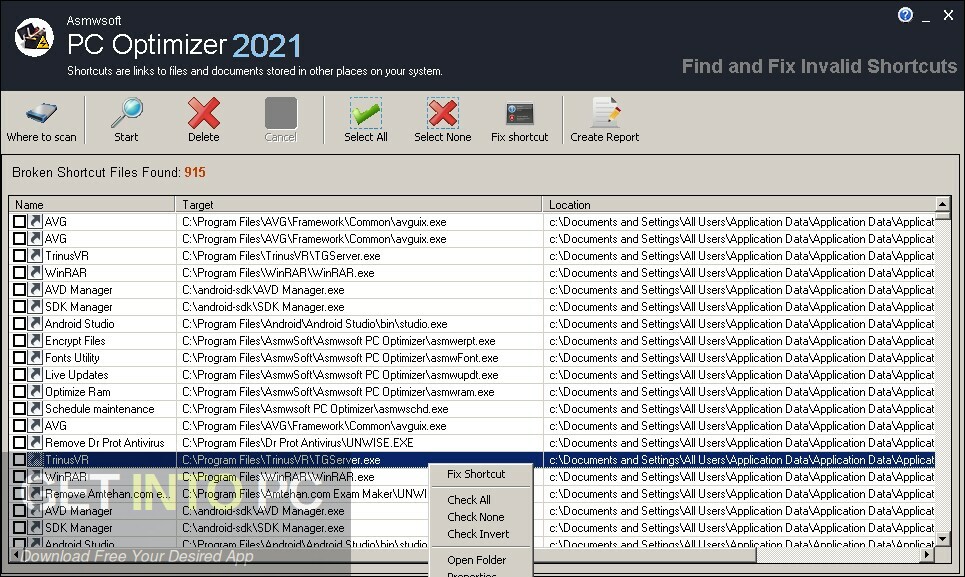Sort by the Location column header
This screenshot has height=577, width=965.
(x=739, y=204)
